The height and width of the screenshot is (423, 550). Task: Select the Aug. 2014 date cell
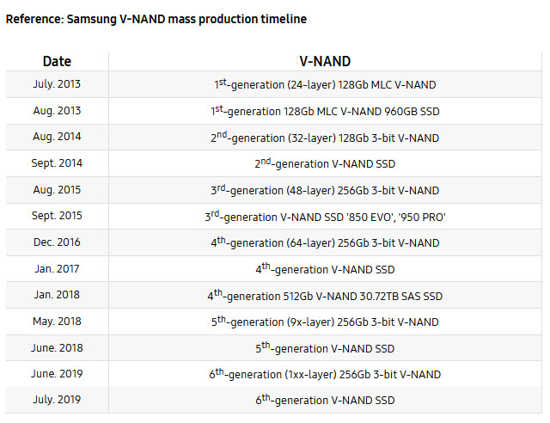pos(57,137)
